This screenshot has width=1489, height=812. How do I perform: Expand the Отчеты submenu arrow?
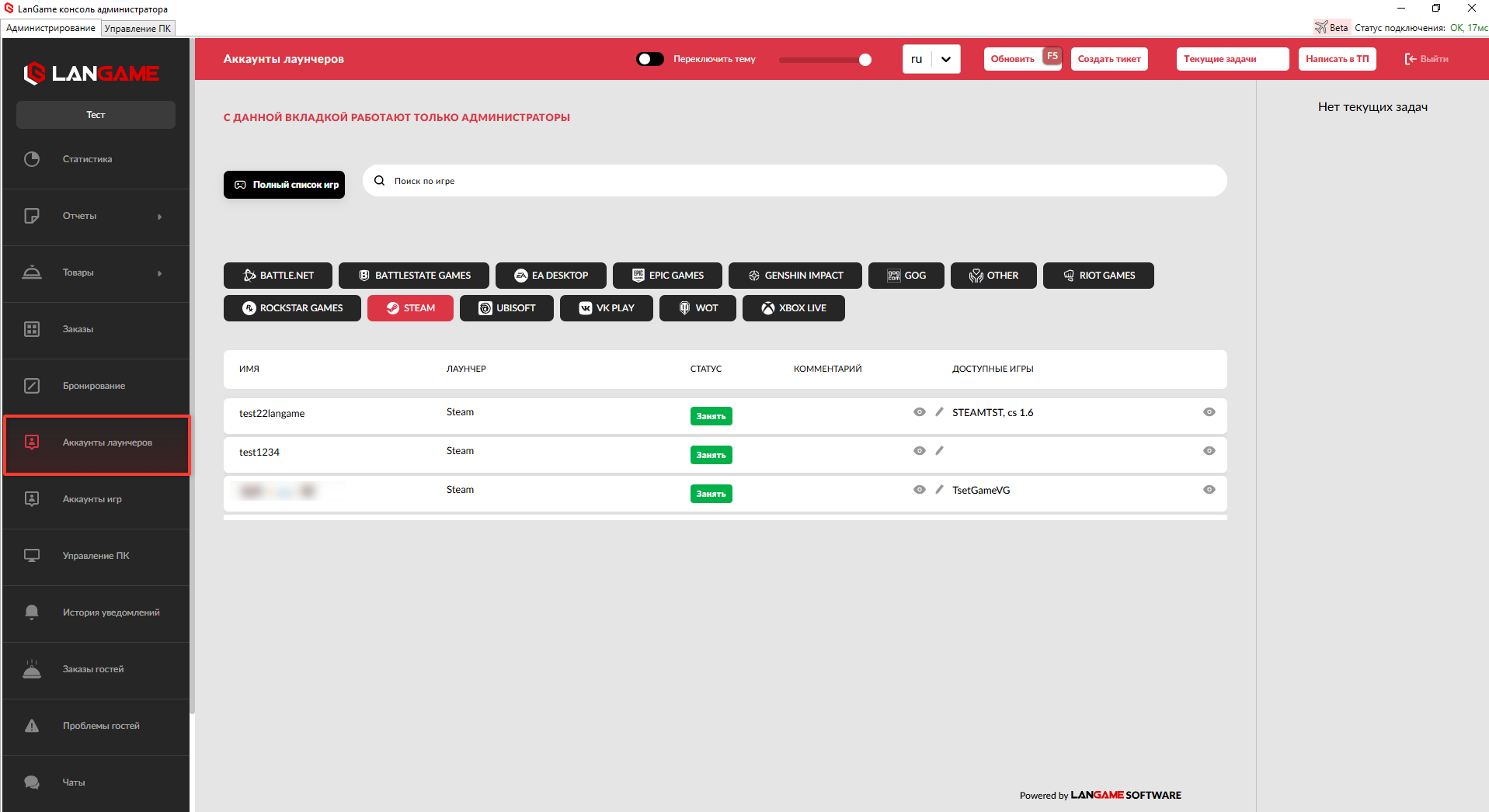tap(160, 217)
